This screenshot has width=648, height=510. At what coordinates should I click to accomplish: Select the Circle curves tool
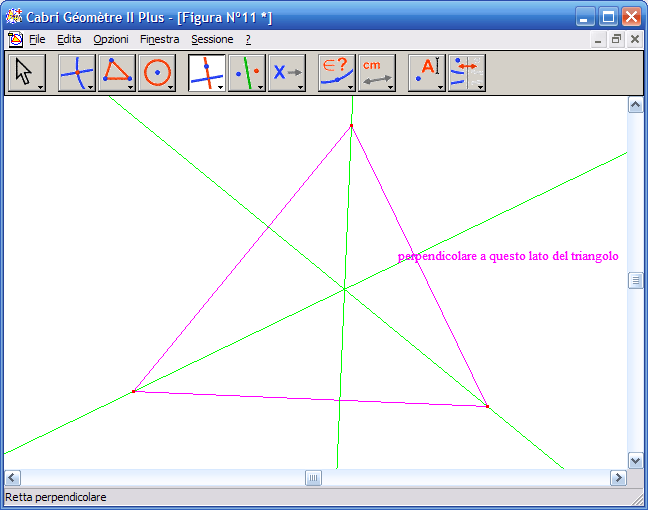[x=157, y=73]
